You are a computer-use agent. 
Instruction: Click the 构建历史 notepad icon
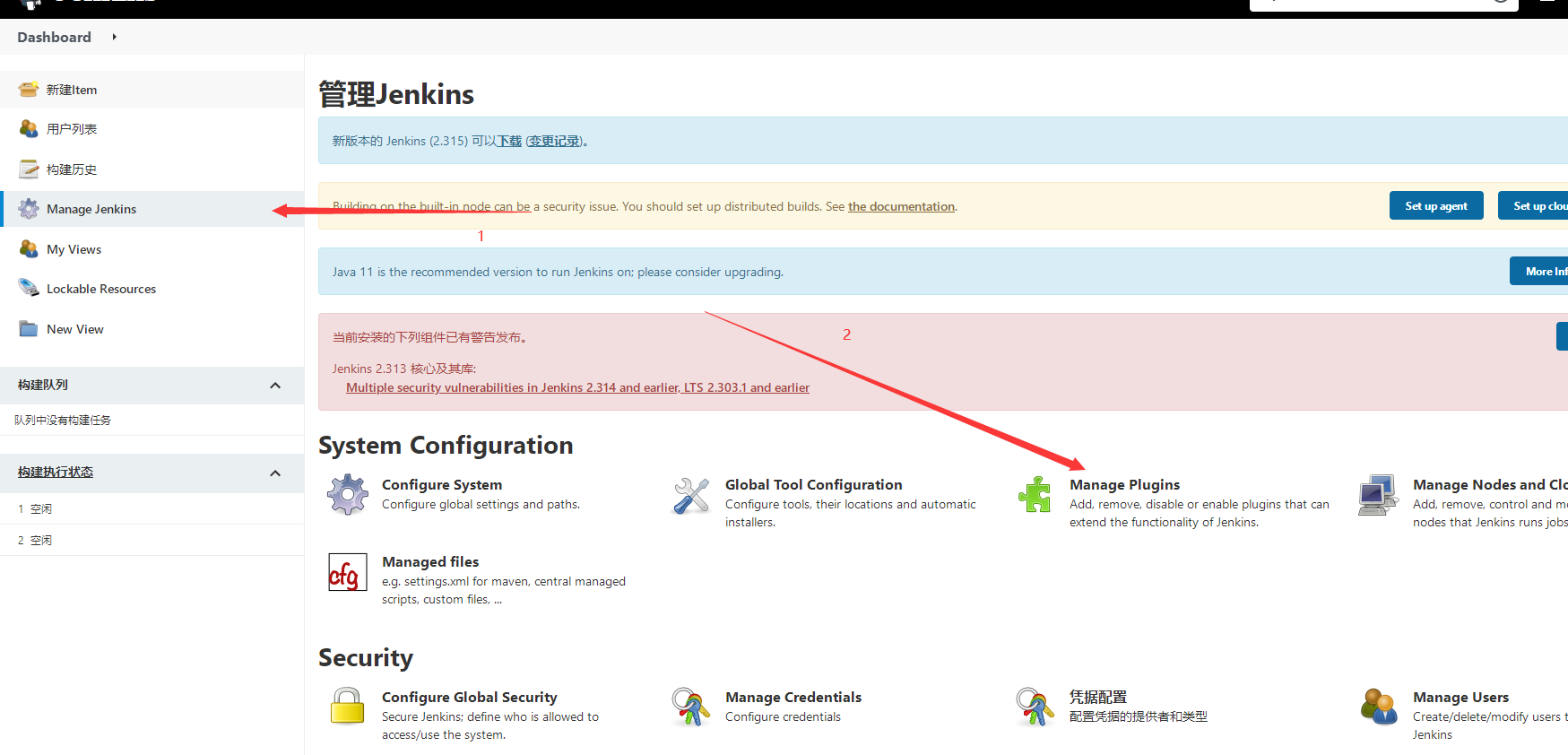click(29, 169)
